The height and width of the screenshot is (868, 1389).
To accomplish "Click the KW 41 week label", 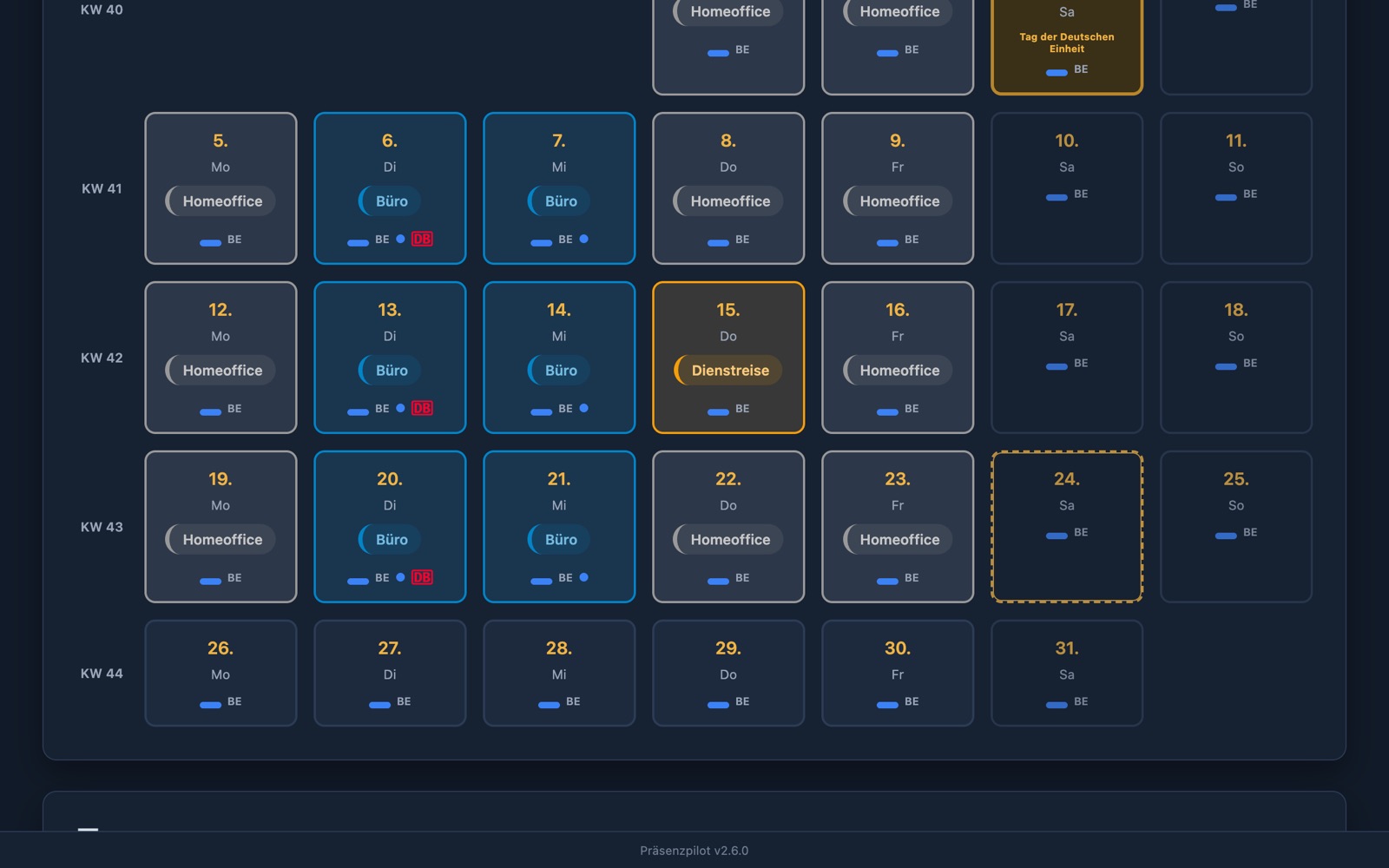I will pyautogui.click(x=102, y=188).
